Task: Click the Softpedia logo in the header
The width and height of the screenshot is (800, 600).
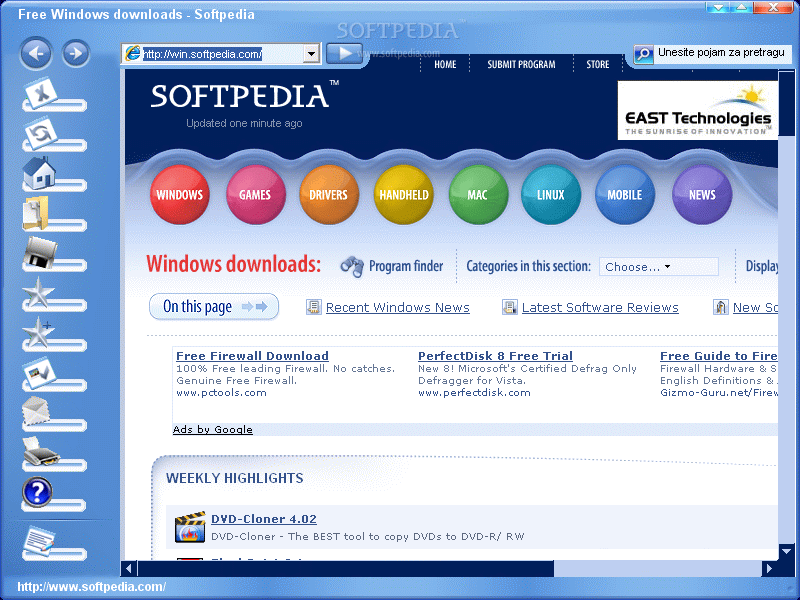Action: coord(244,95)
